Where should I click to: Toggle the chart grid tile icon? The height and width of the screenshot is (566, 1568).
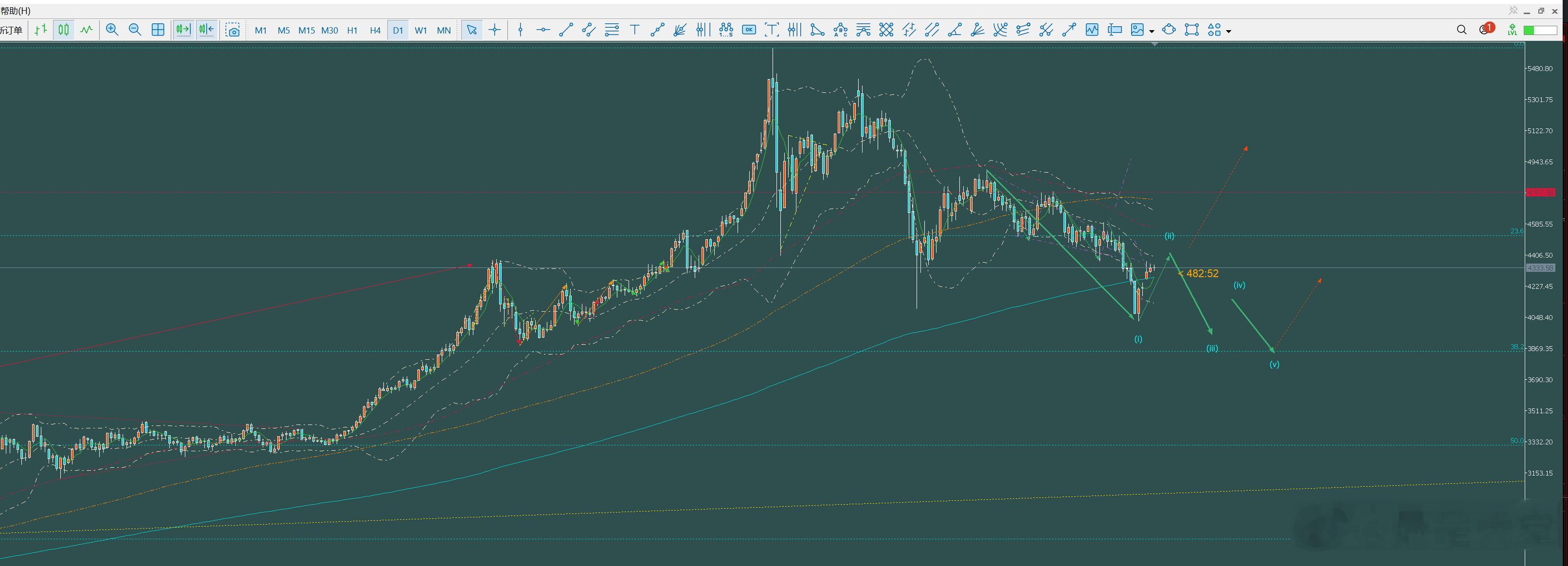coord(158,30)
